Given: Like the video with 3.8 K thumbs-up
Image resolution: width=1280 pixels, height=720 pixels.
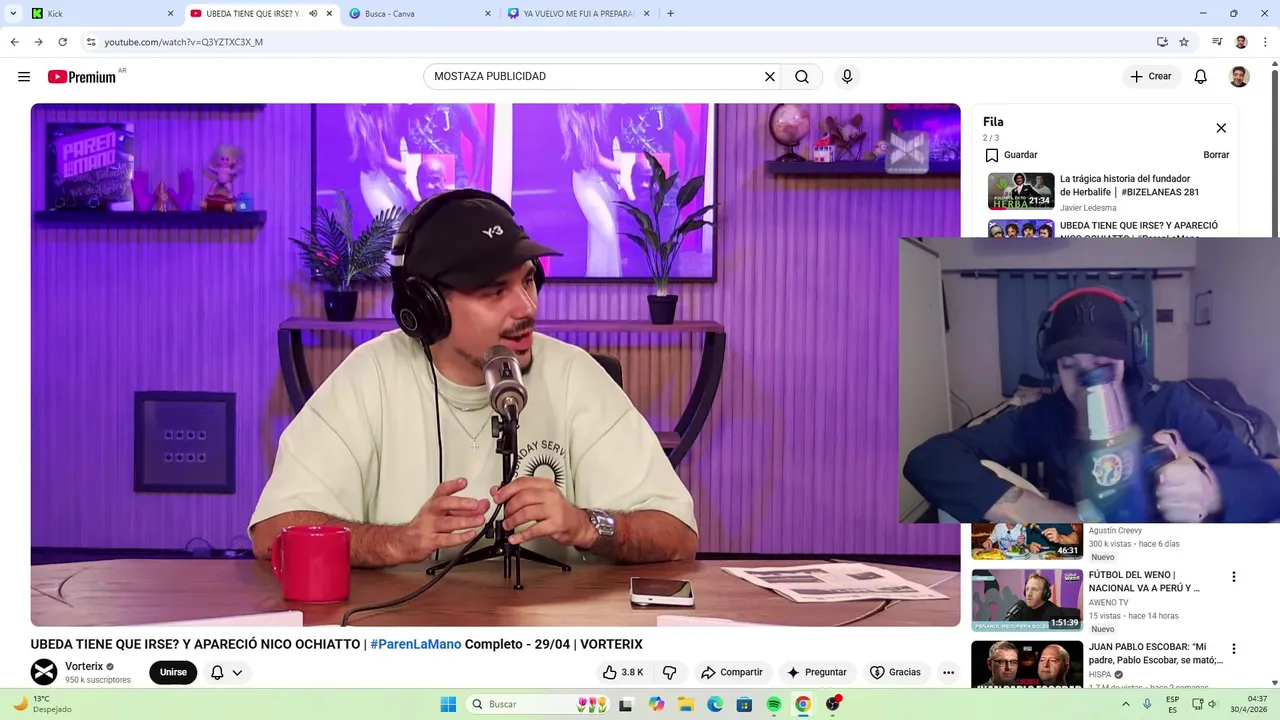Looking at the screenshot, I should point(623,672).
